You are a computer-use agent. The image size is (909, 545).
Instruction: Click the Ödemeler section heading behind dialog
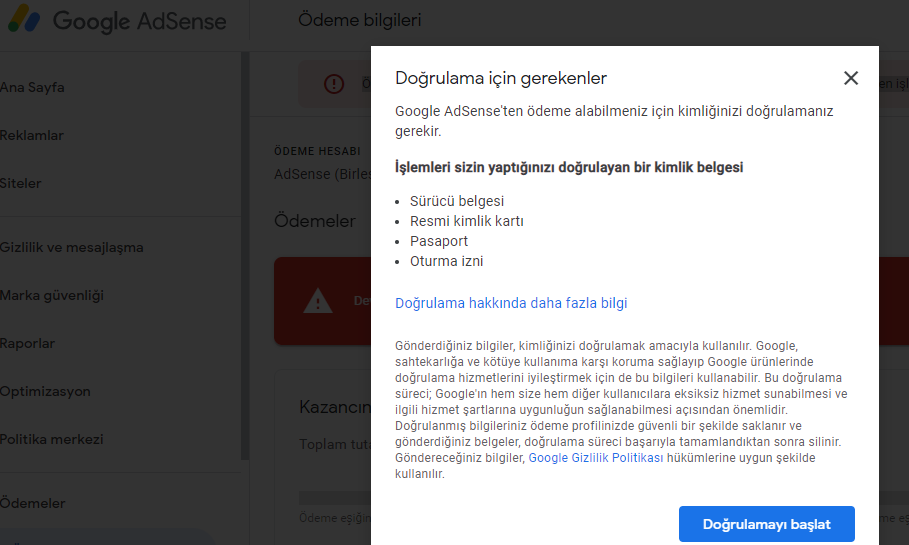click(315, 221)
